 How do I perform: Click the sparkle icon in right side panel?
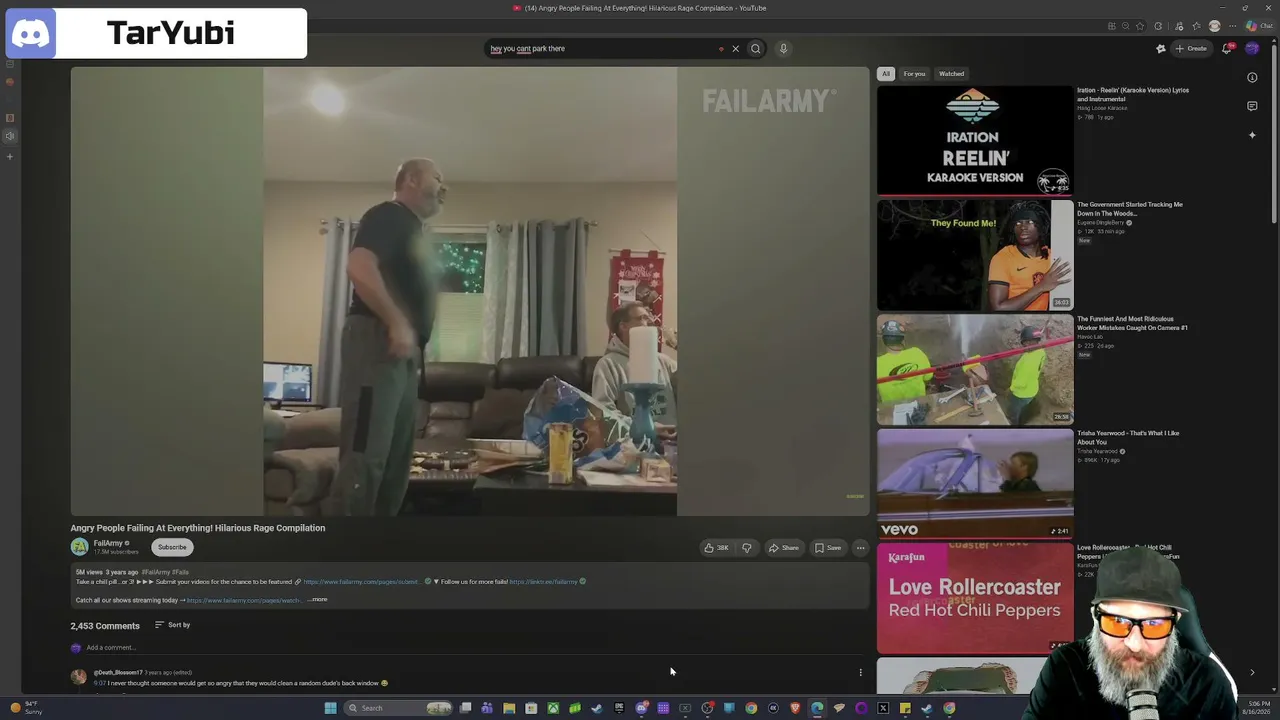point(1252,135)
